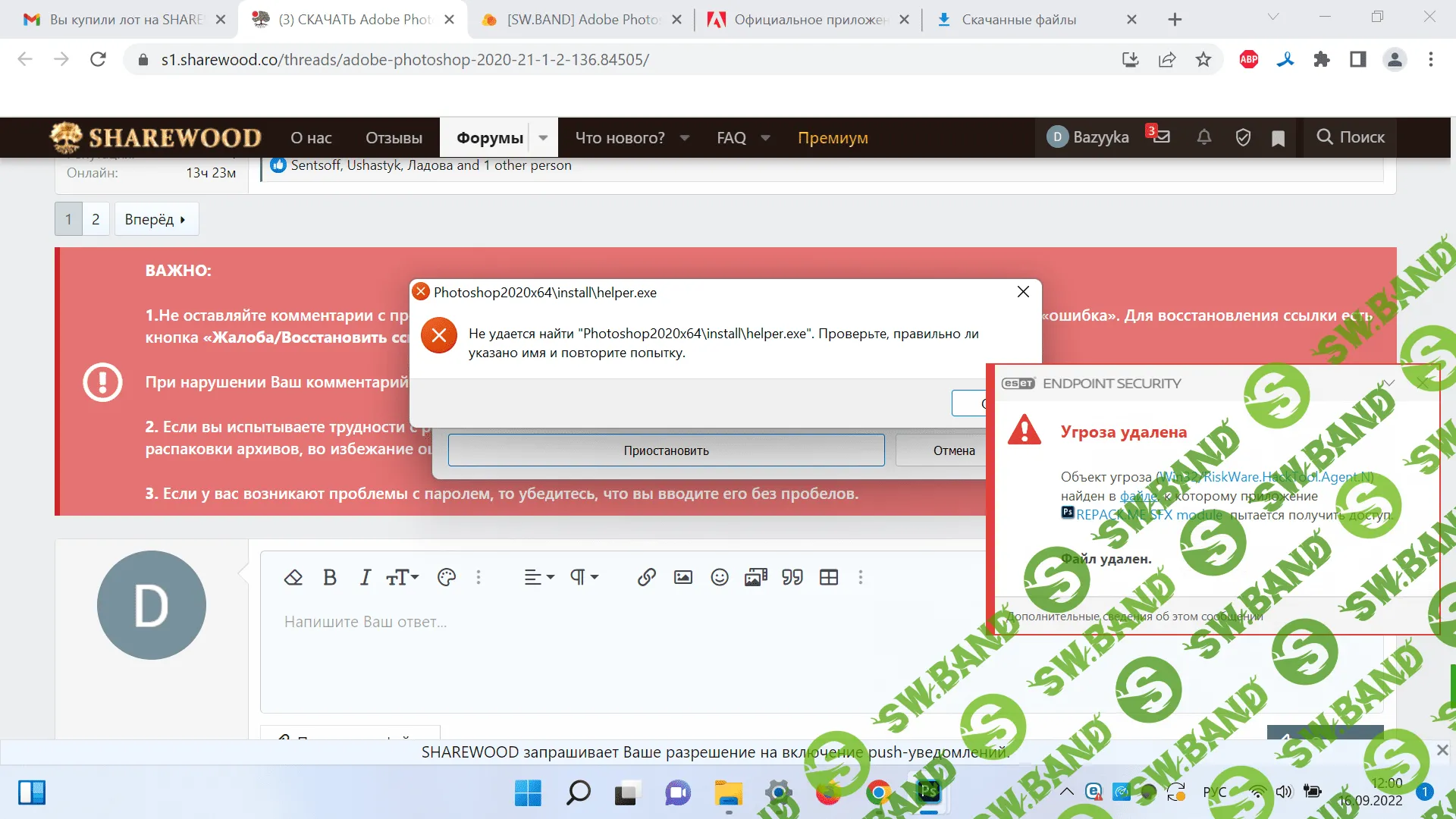Click the insert image icon
The height and width of the screenshot is (819, 1456).
click(x=683, y=578)
